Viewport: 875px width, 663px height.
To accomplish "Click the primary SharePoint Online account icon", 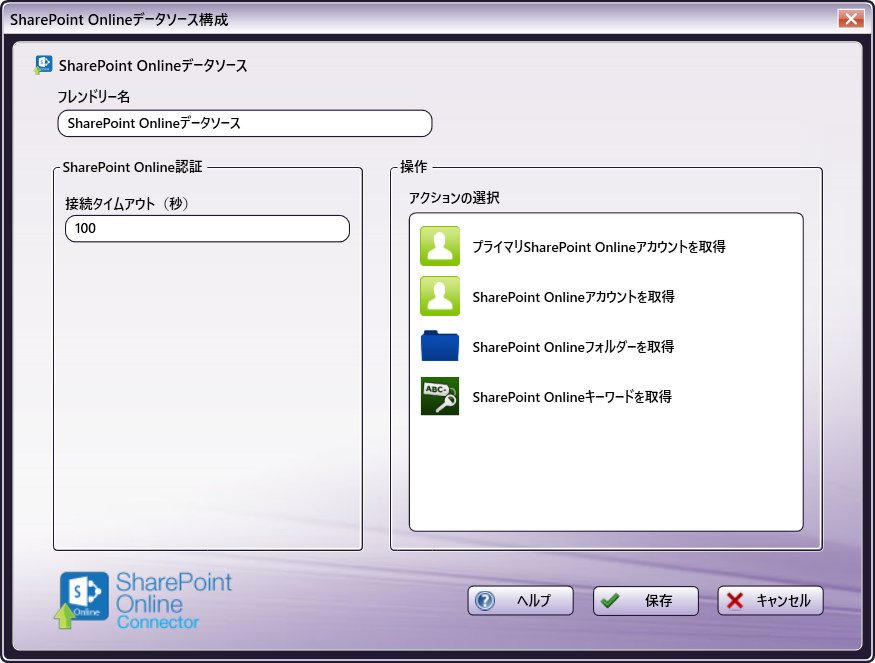I will 440,246.
